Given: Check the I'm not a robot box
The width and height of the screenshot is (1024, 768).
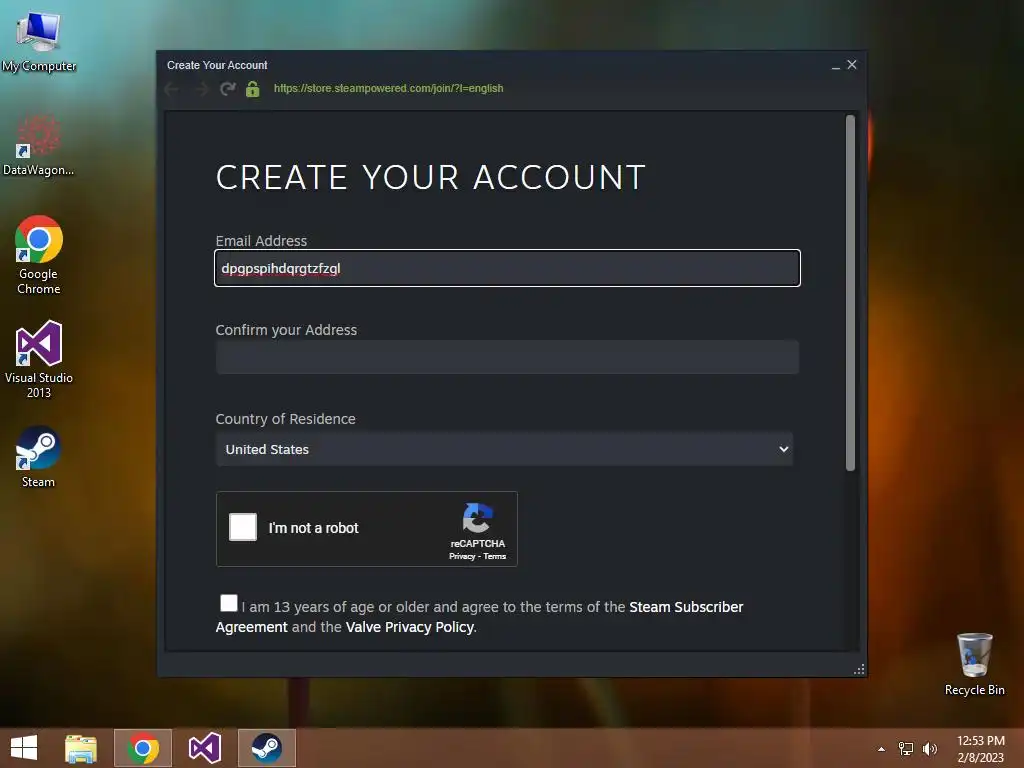Looking at the screenshot, I should (243, 527).
